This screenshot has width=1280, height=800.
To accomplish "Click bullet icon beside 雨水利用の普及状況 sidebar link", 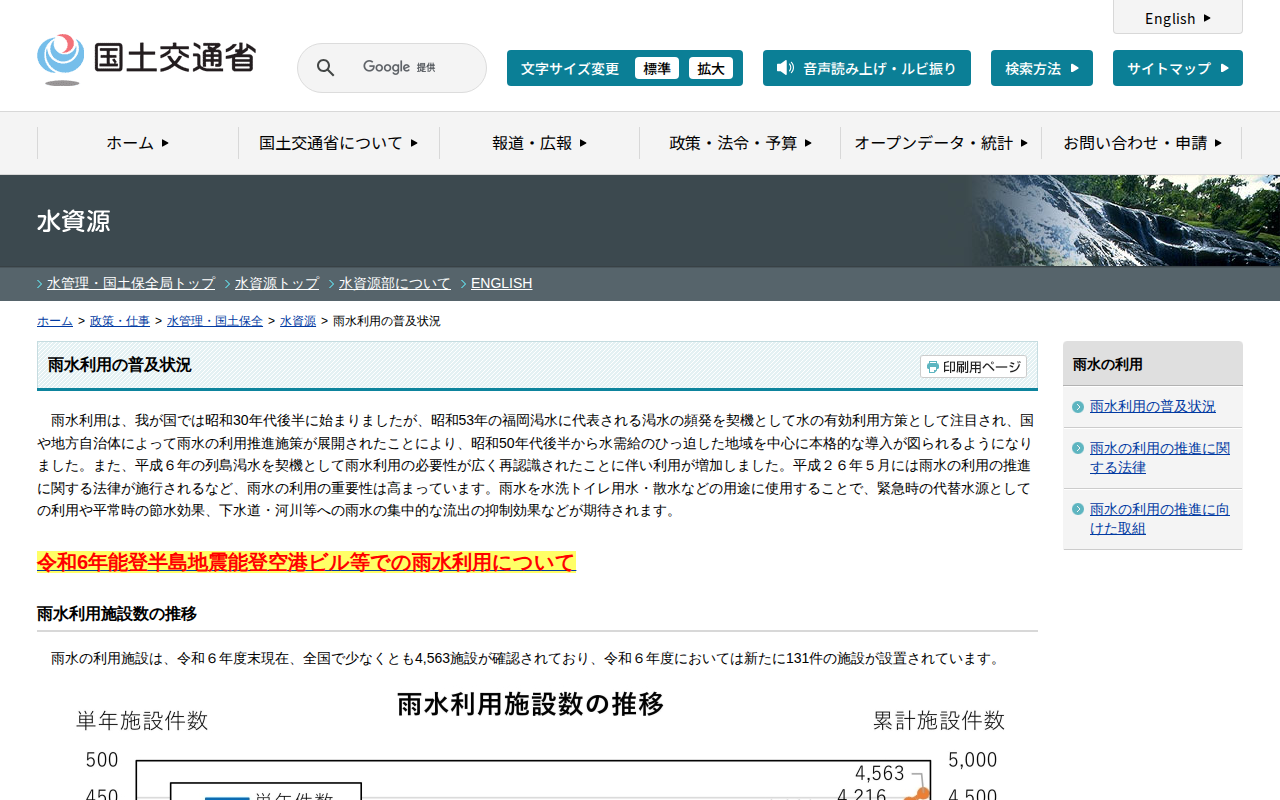I will [1077, 407].
